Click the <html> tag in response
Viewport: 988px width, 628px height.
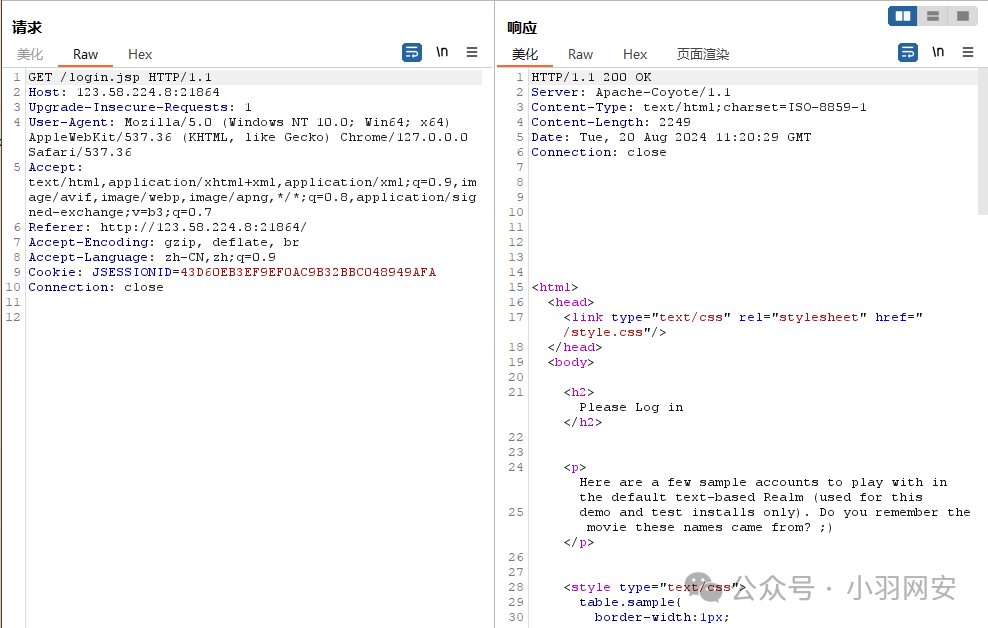click(x=554, y=288)
